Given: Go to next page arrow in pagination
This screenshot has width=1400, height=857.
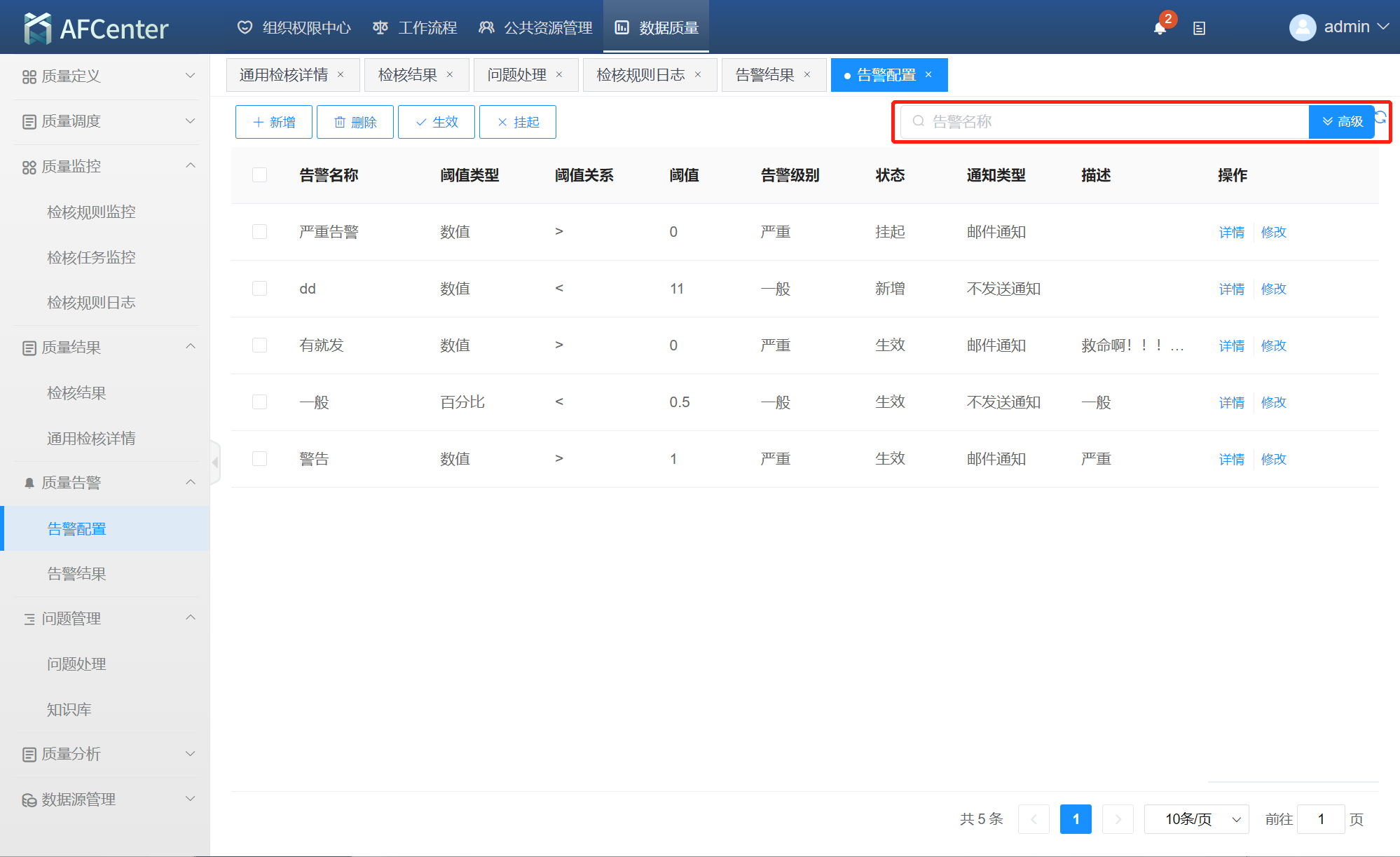Looking at the screenshot, I should coord(1118,819).
